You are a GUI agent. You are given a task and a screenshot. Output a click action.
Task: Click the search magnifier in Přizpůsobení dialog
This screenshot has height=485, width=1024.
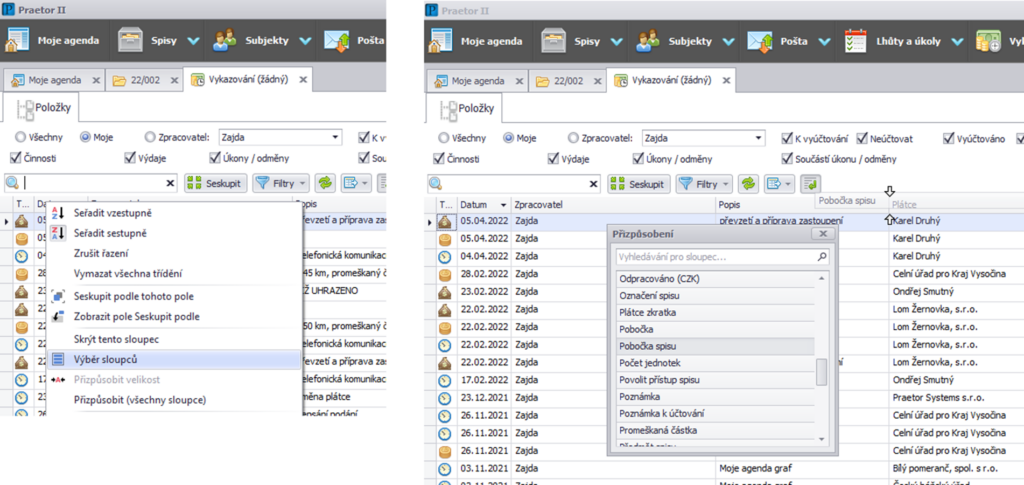coord(822,257)
